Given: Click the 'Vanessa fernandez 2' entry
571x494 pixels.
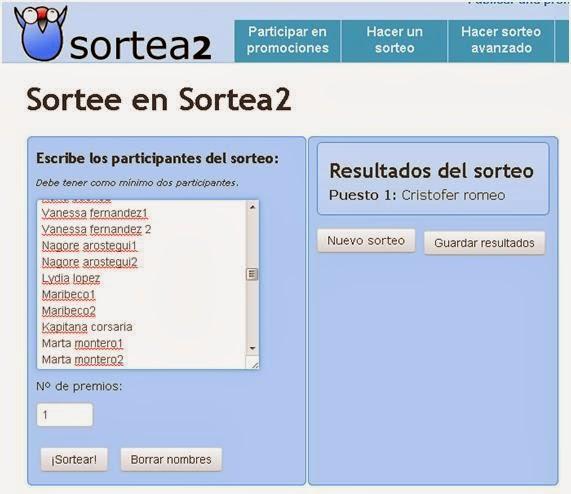Looking at the screenshot, I should click(97, 229).
